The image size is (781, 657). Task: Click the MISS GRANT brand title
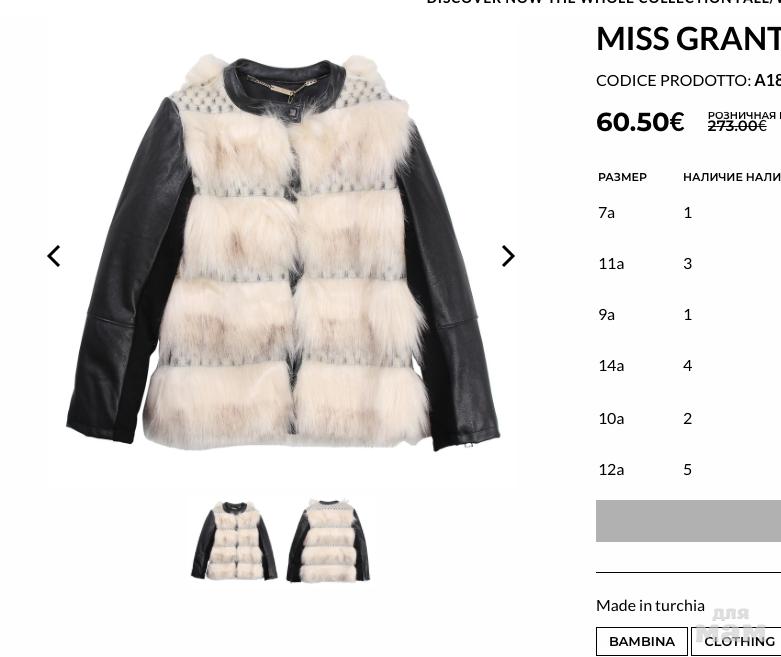click(x=688, y=39)
